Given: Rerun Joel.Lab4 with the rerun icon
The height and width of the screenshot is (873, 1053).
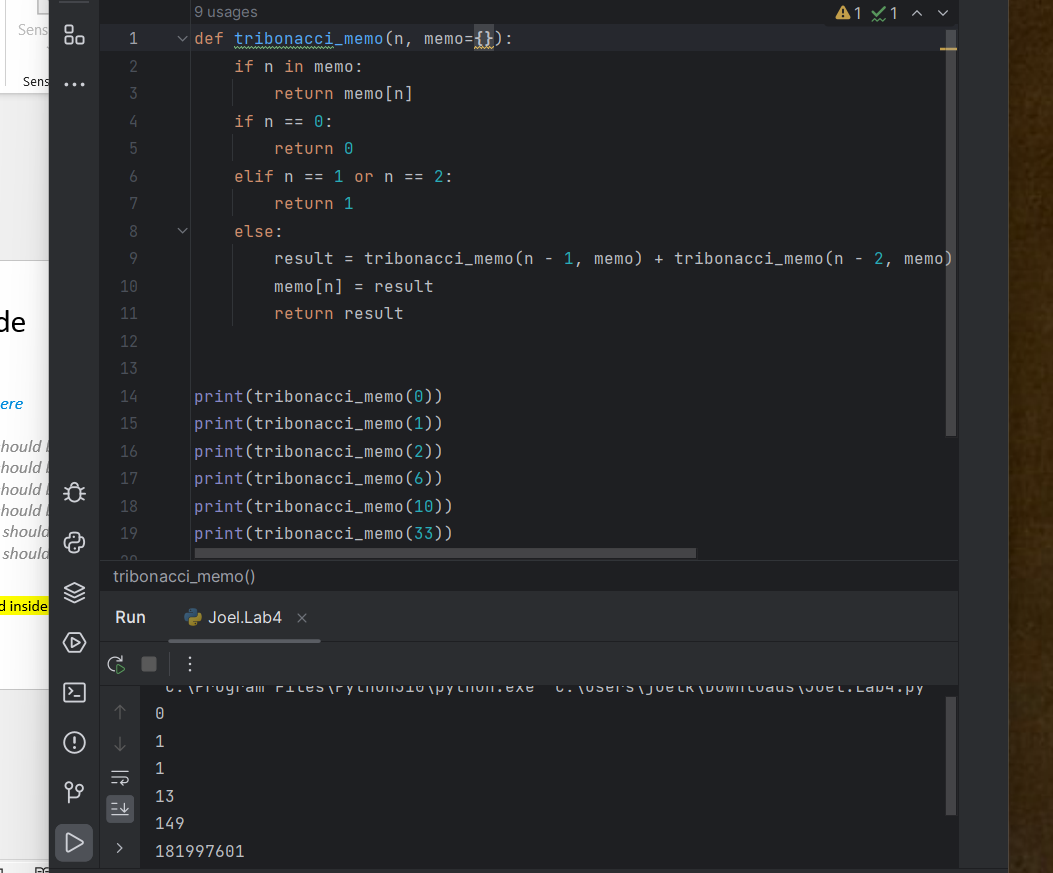Looking at the screenshot, I should coord(116,664).
